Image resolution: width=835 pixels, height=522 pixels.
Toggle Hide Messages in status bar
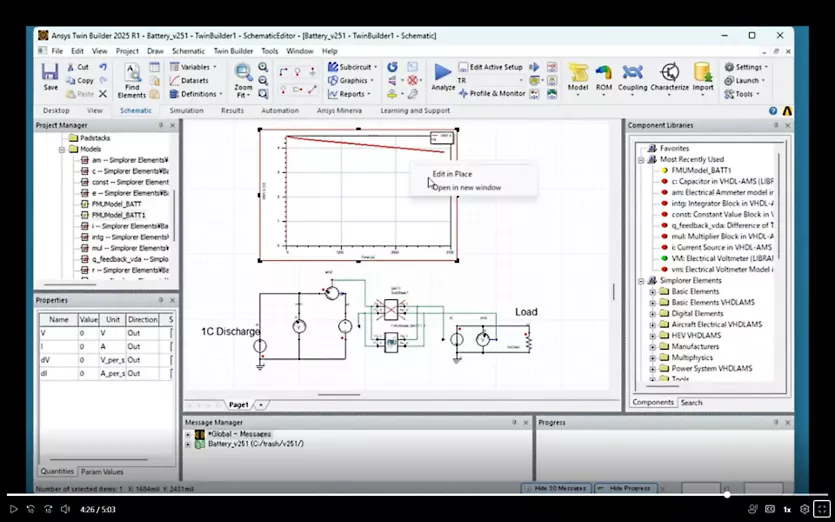click(x=555, y=488)
